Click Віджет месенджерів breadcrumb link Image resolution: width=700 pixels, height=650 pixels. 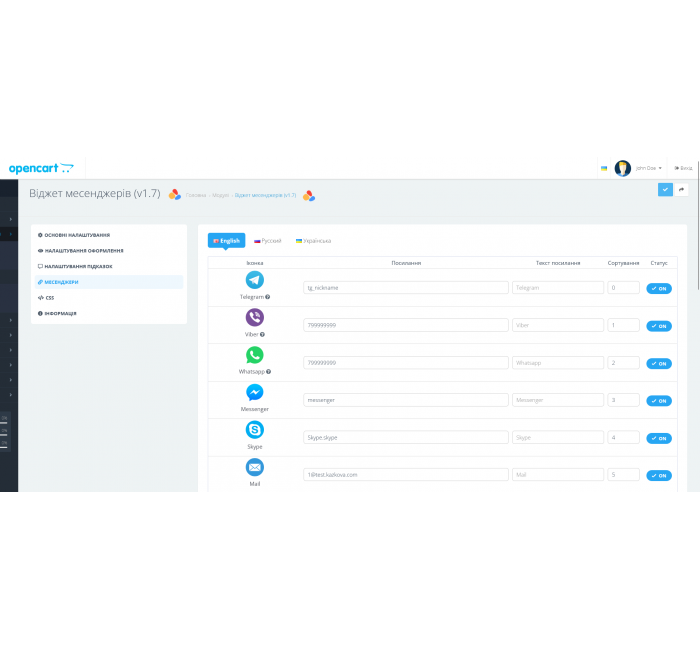[265, 195]
